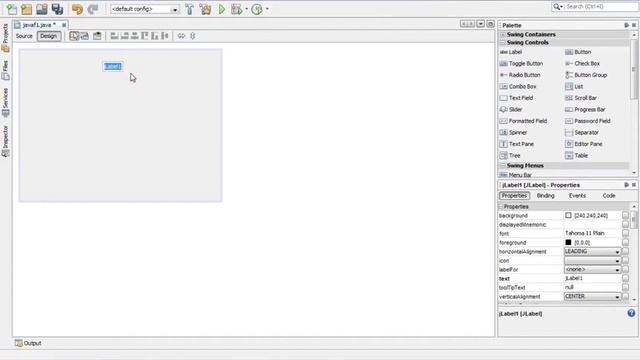Click the Debug Project icon

pos(236,9)
